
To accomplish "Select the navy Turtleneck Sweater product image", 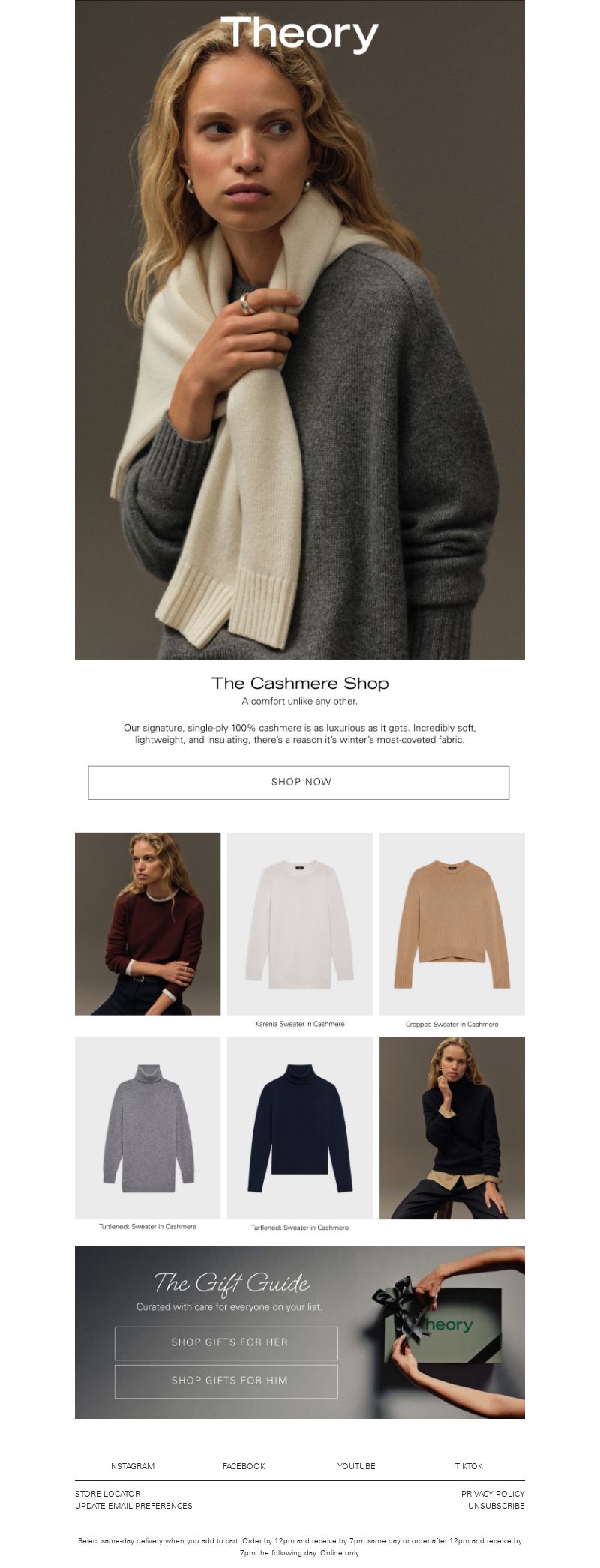I will [300, 1128].
